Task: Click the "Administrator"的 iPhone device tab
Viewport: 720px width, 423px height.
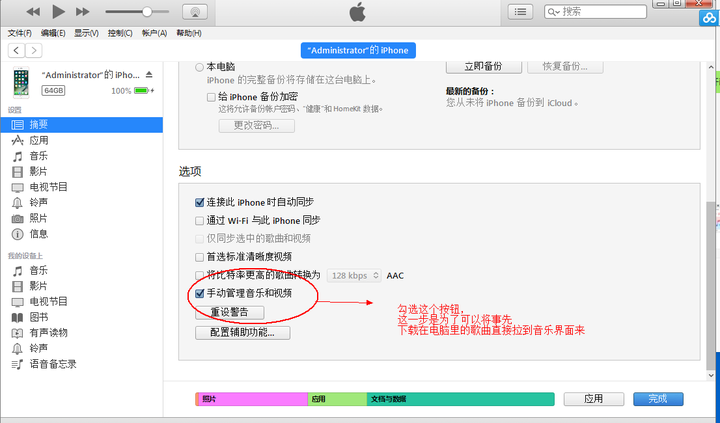Action: [x=358, y=51]
